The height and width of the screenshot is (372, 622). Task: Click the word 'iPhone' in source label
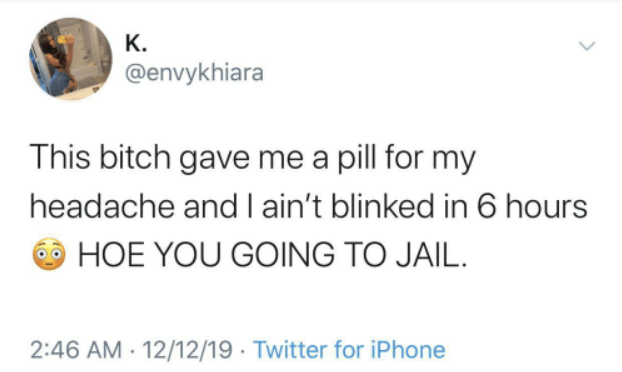408,350
